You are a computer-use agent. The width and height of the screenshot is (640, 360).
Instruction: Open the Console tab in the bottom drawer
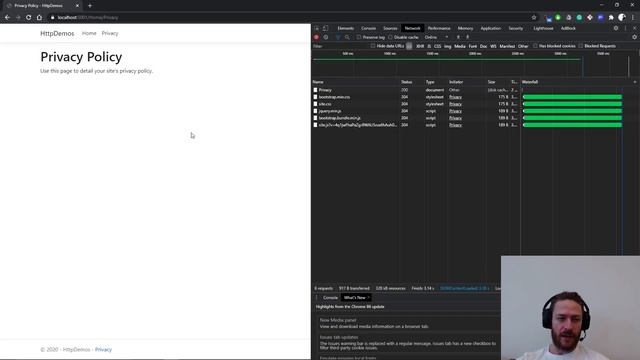tap(330, 298)
